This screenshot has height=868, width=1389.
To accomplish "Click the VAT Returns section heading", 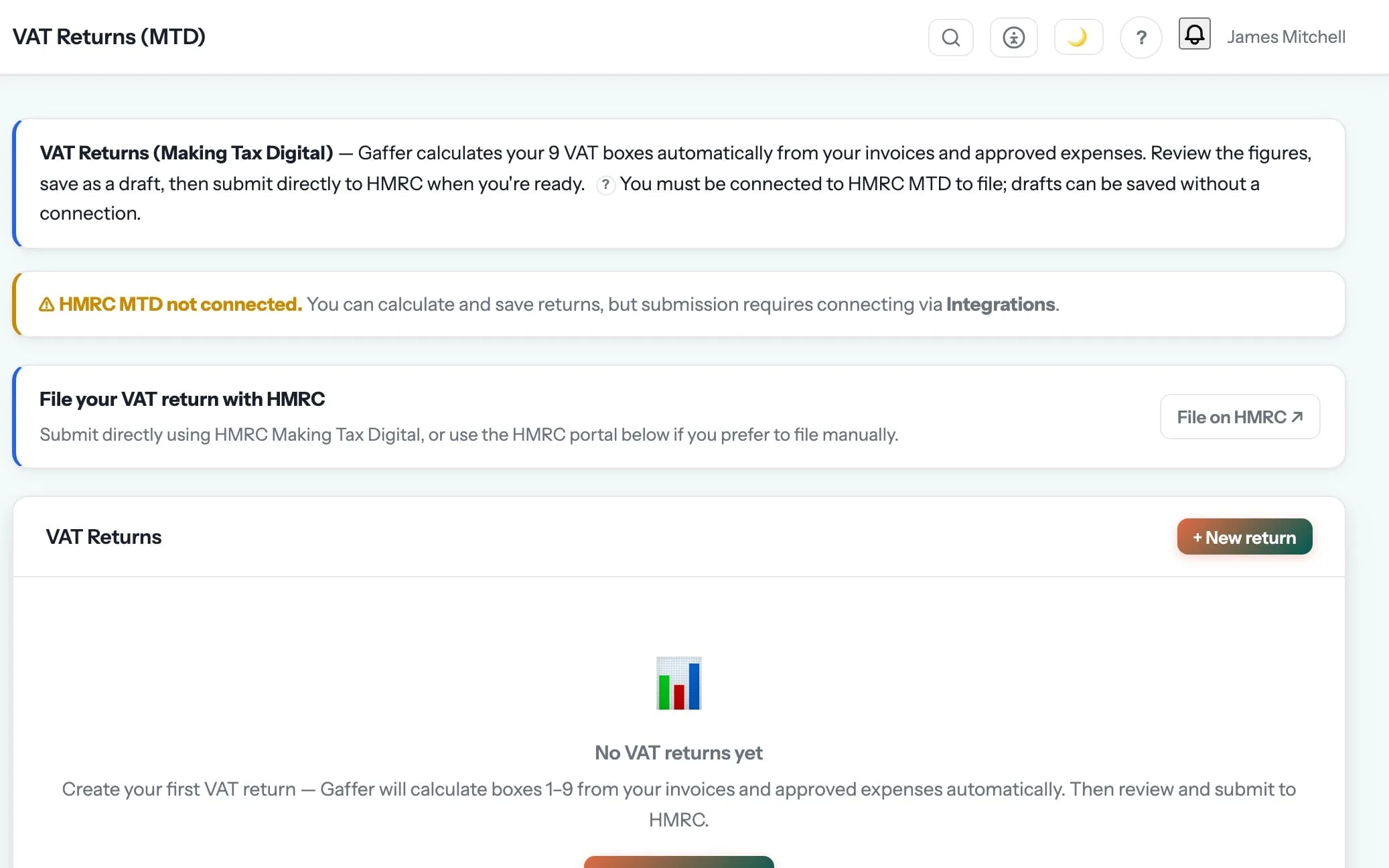I will pyautogui.click(x=104, y=537).
